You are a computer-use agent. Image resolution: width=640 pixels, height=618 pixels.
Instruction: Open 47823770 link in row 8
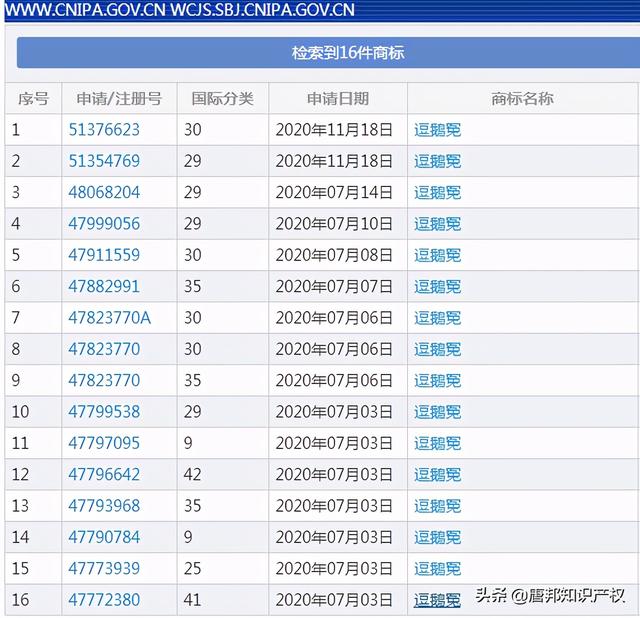tap(104, 349)
